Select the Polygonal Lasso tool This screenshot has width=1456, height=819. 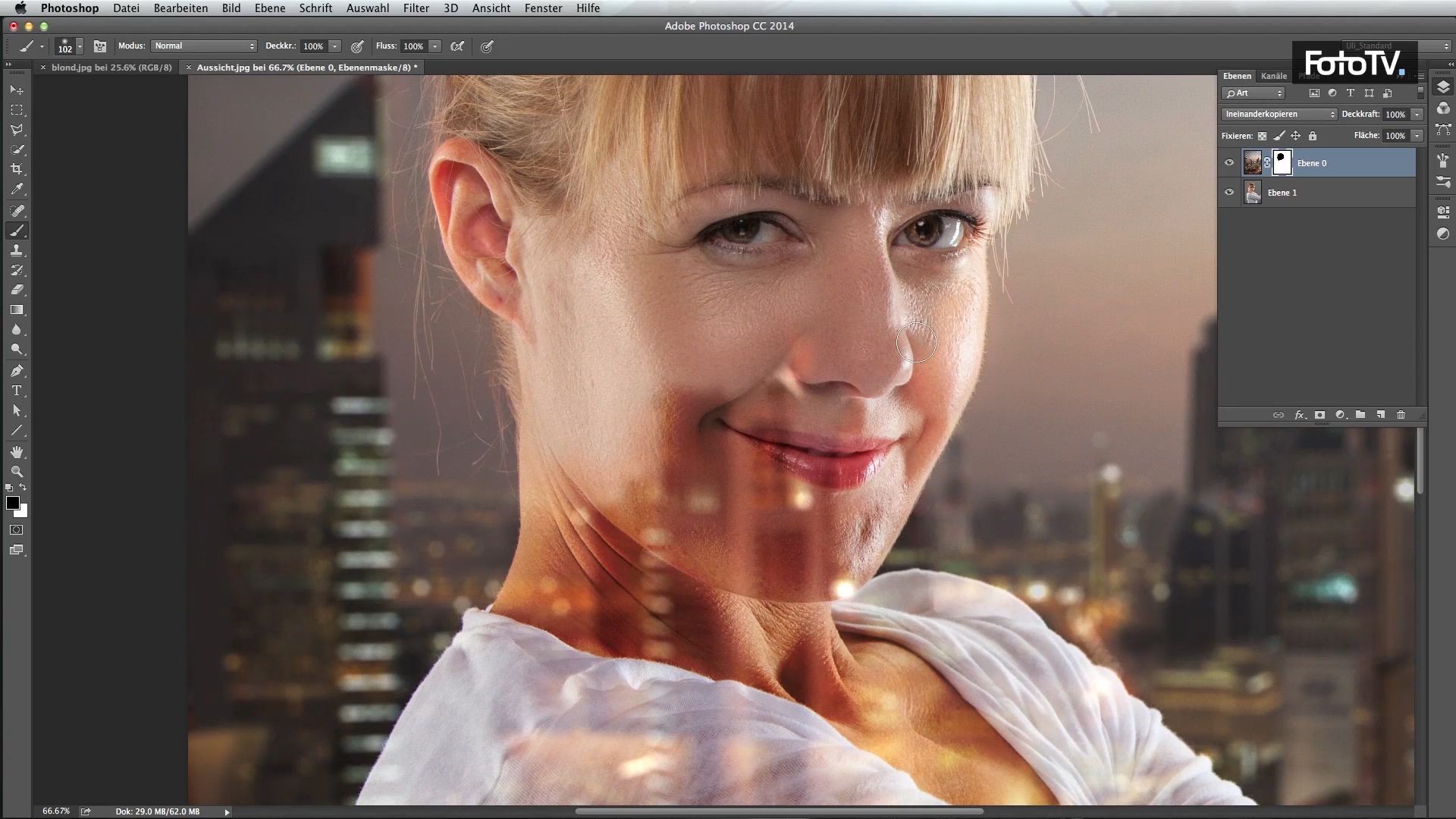[x=17, y=130]
